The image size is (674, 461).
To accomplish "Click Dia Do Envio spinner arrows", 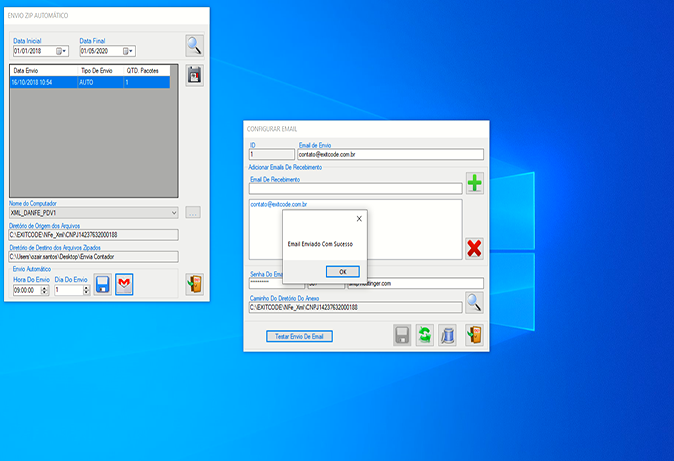I will (x=86, y=290).
